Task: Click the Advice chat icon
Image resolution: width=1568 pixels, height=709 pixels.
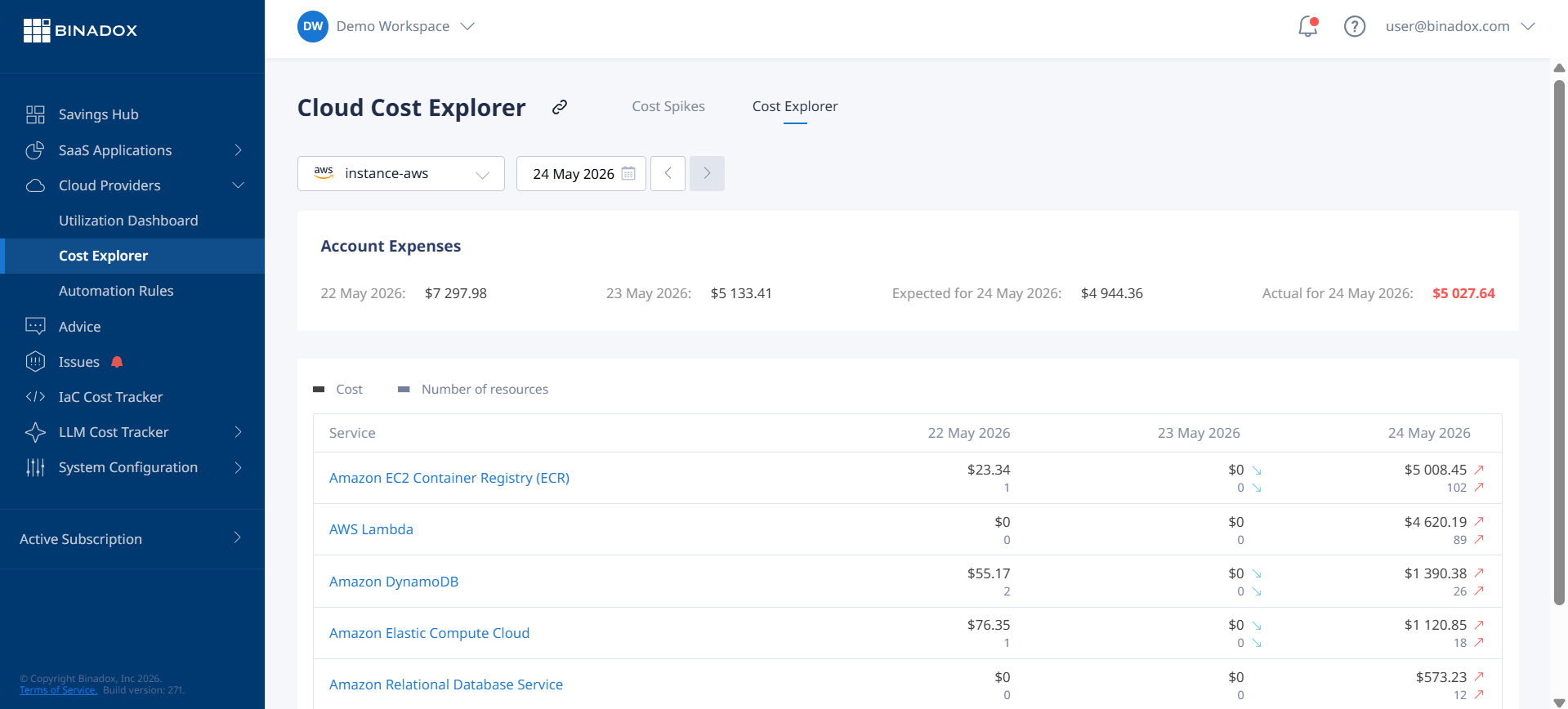Action: pyautogui.click(x=35, y=327)
